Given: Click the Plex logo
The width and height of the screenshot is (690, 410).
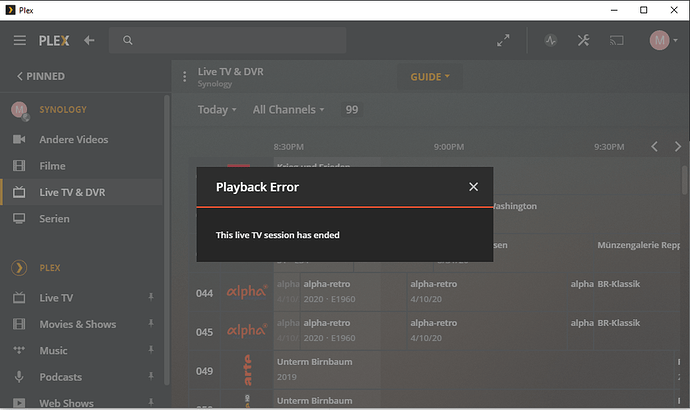Looking at the screenshot, I should pyautogui.click(x=54, y=40).
